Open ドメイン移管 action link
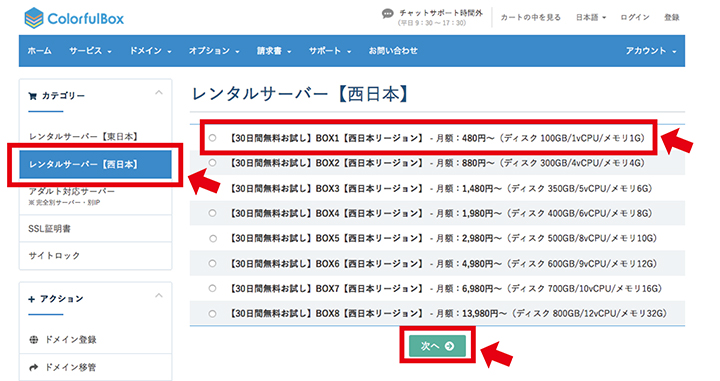720x381 pixels. (70, 367)
